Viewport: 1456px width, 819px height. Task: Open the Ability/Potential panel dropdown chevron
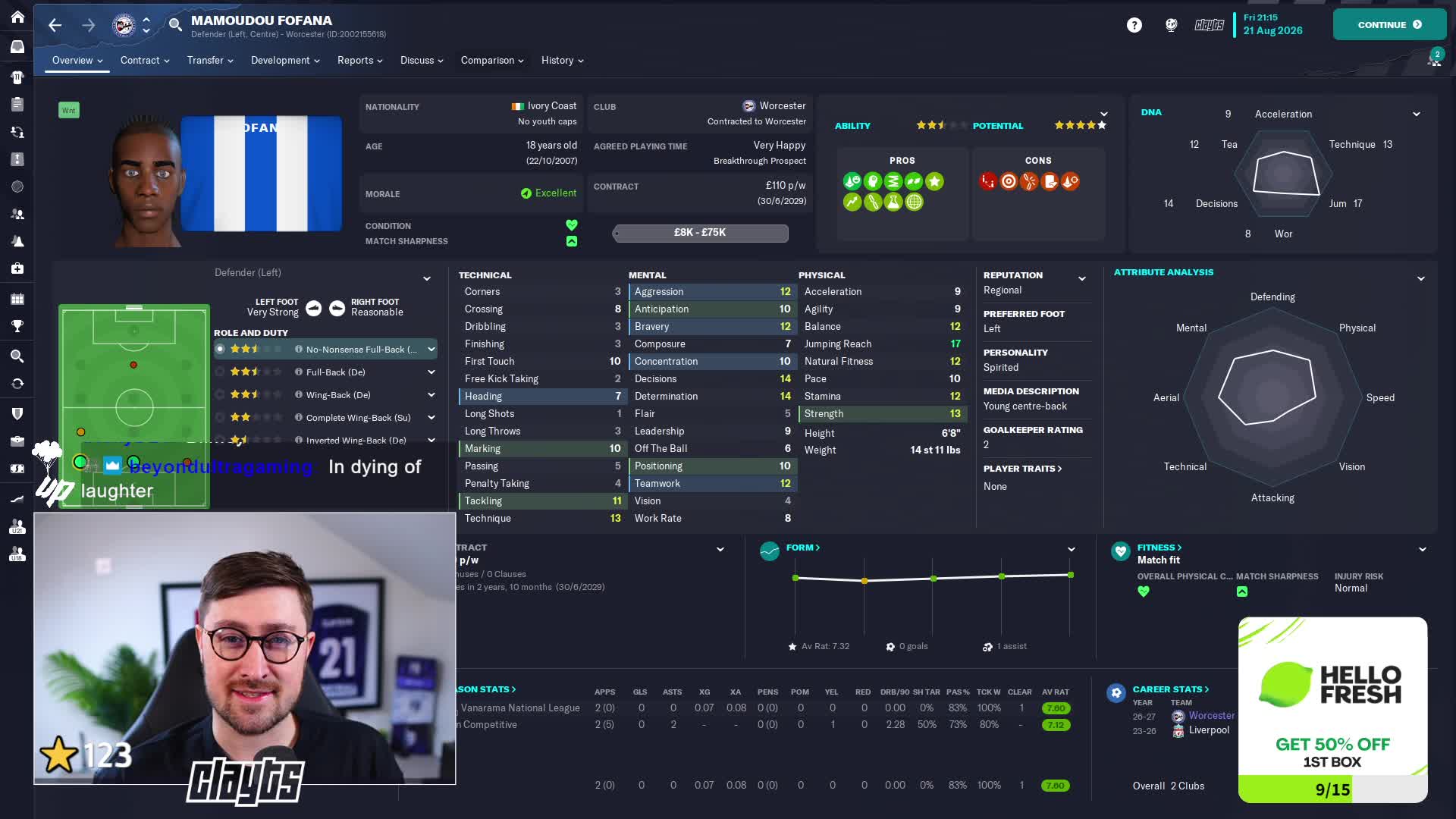coord(1104,115)
